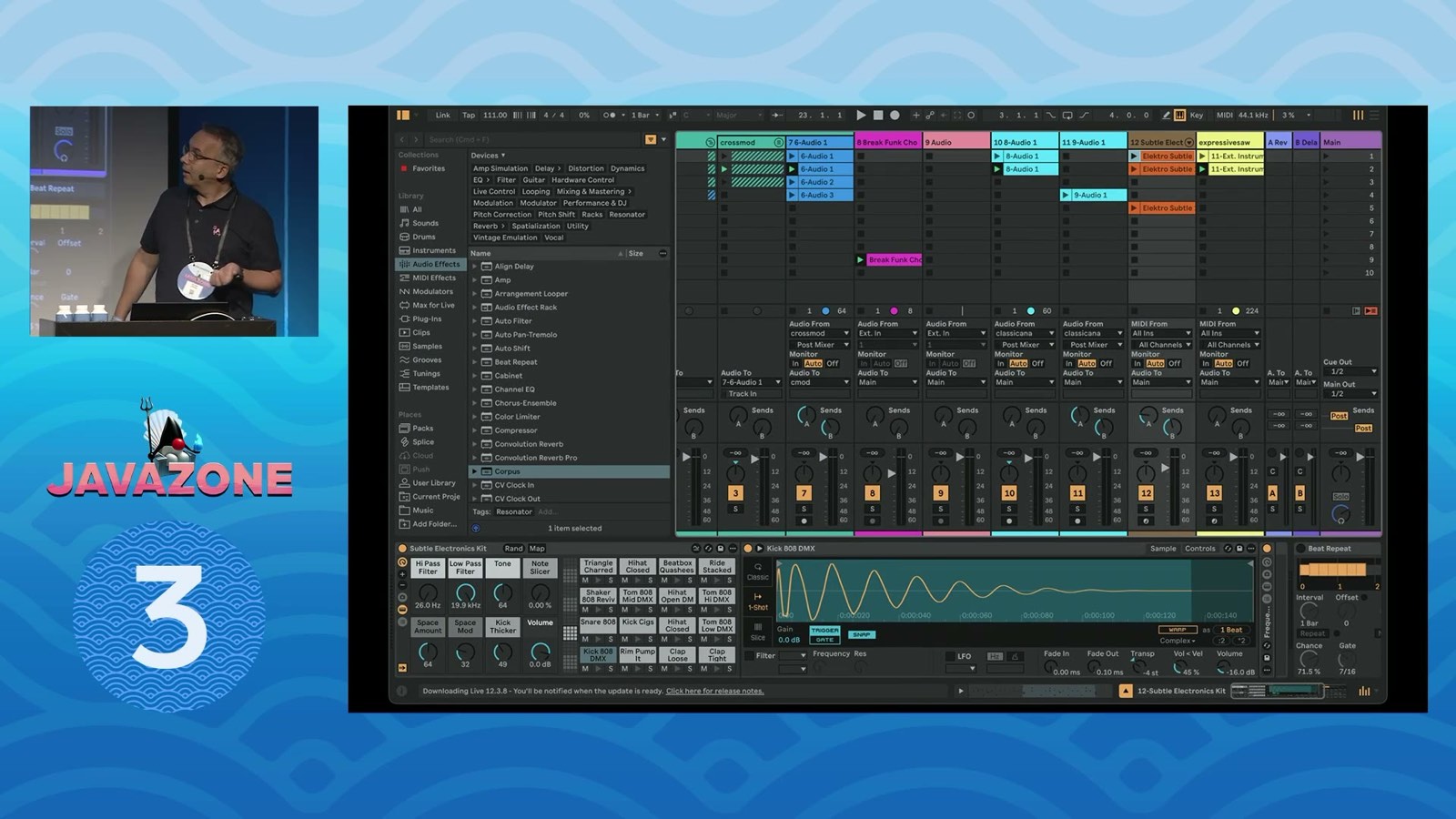Toggle the Subtle Electronics Kit device power button
This screenshot has height=819, width=1456.
[402, 549]
